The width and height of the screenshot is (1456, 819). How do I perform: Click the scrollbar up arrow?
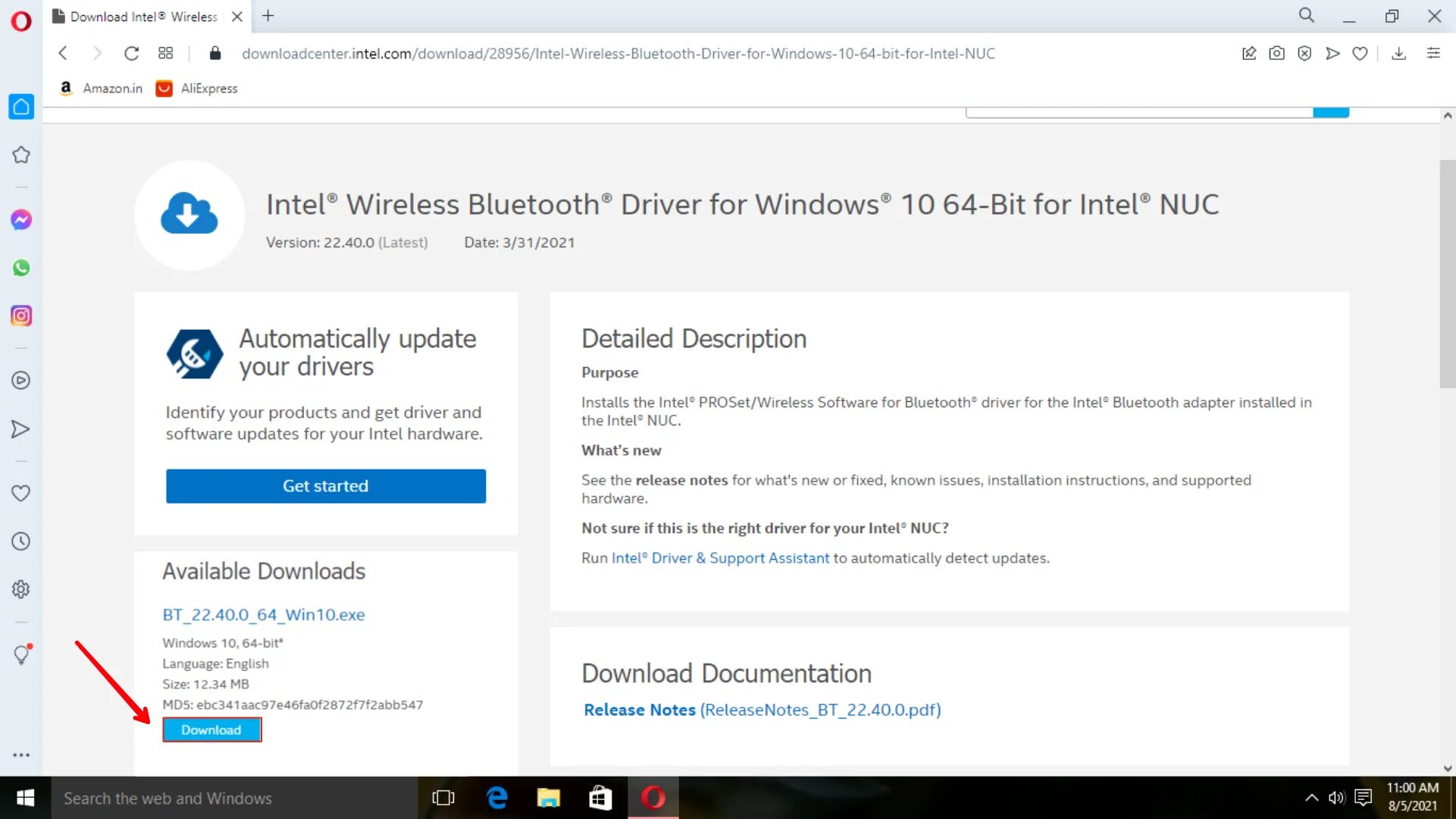pyautogui.click(x=1447, y=115)
